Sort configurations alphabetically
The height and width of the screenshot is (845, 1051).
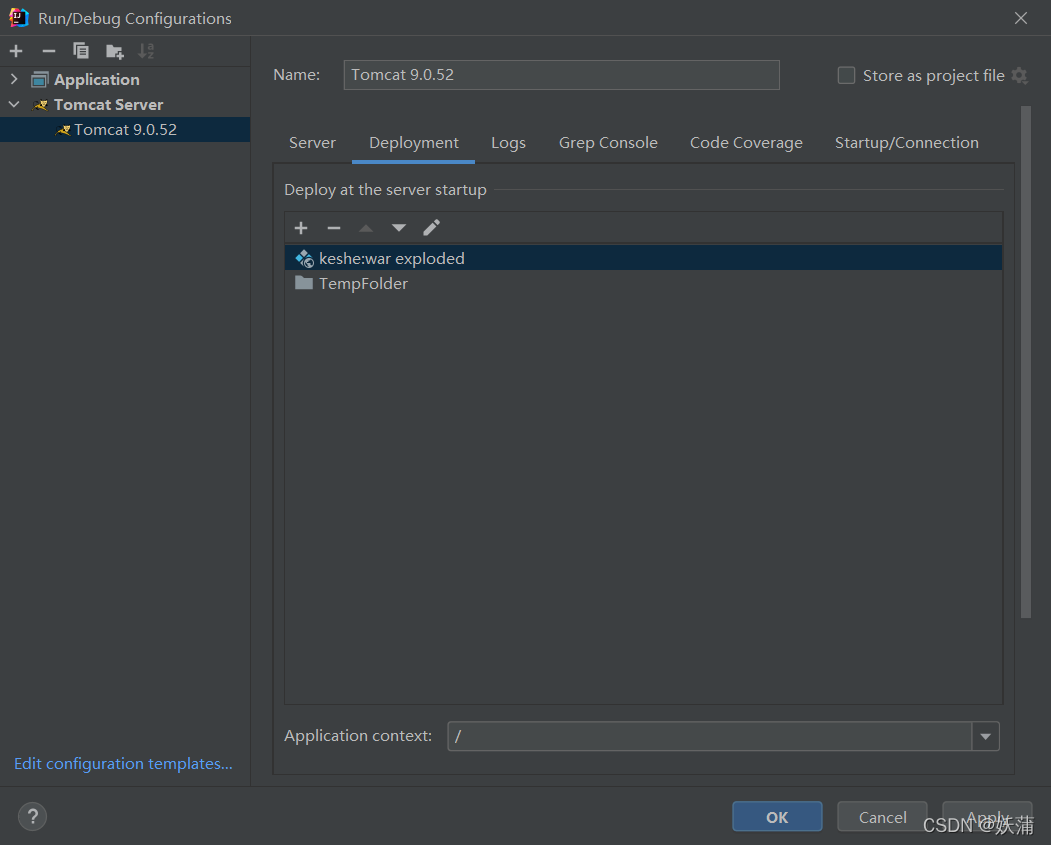pos(146,51)
